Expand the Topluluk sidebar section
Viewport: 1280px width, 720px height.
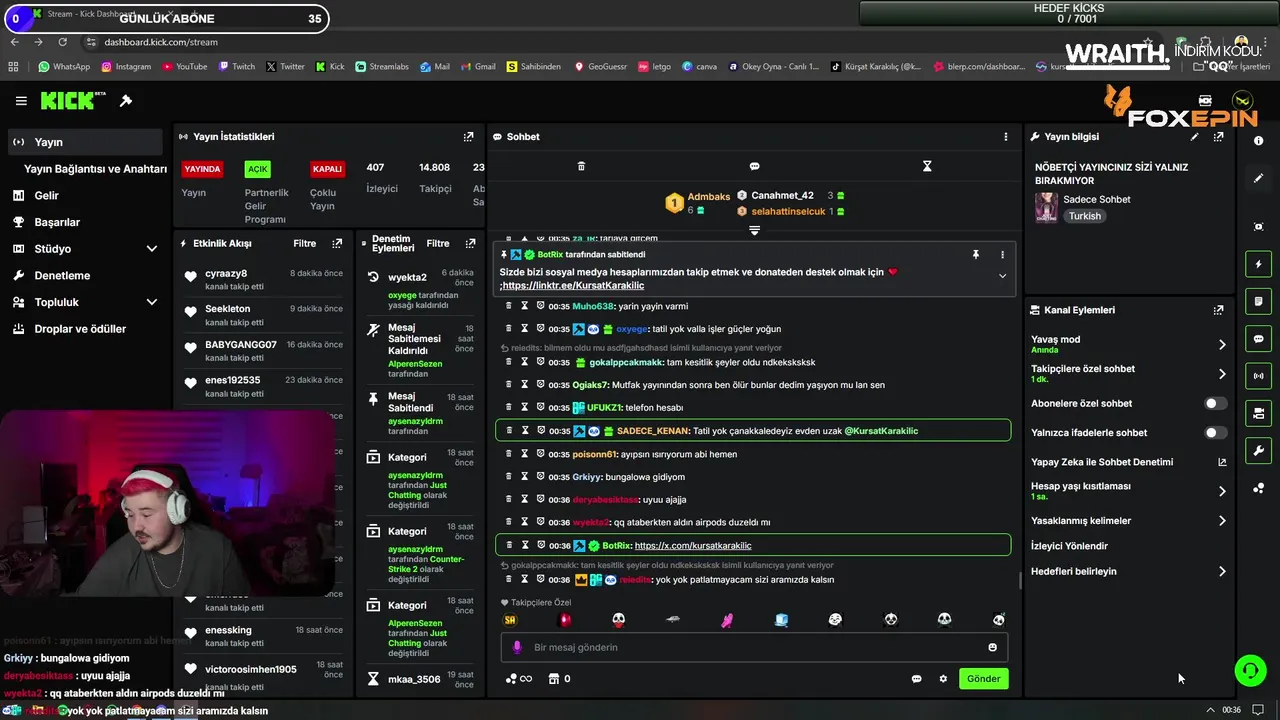(152, 302)
